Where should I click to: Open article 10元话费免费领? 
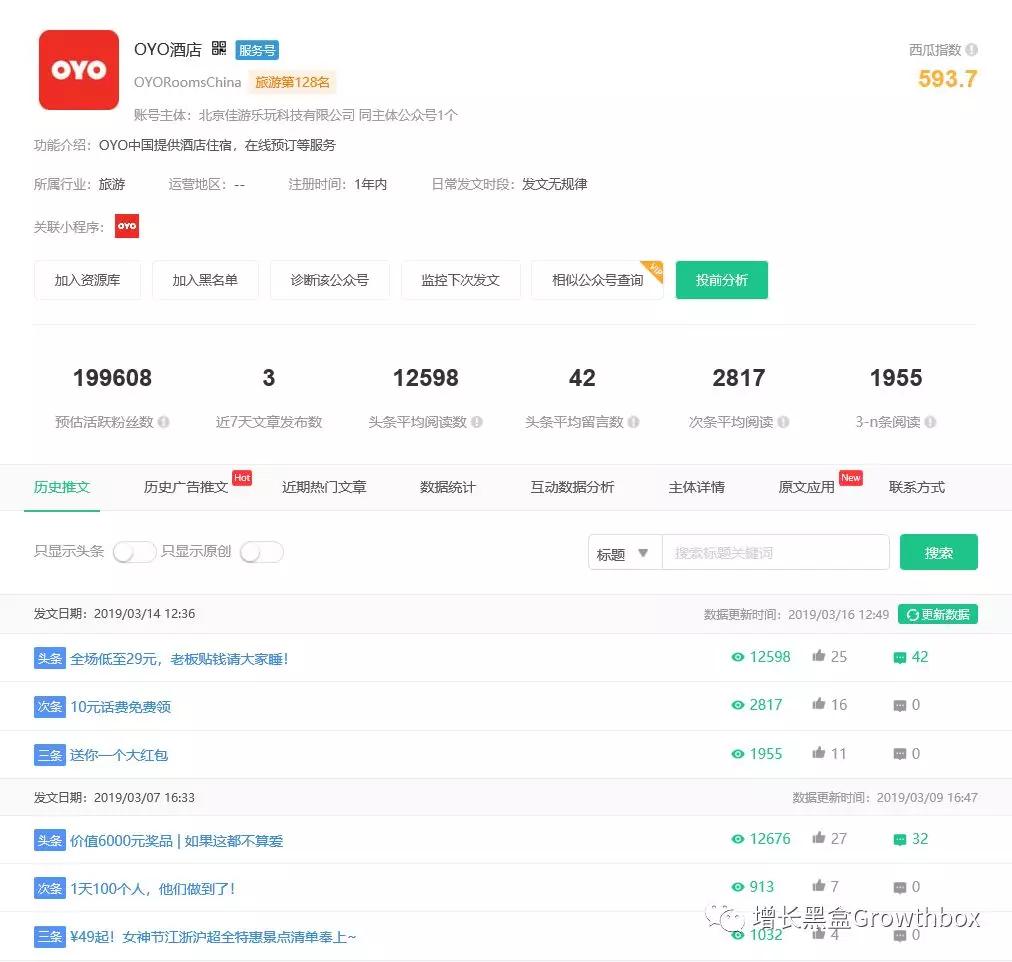click(121, 707)
